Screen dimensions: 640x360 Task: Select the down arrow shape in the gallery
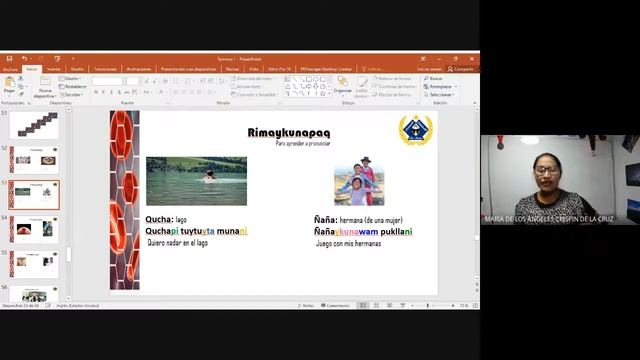(316, 87)
